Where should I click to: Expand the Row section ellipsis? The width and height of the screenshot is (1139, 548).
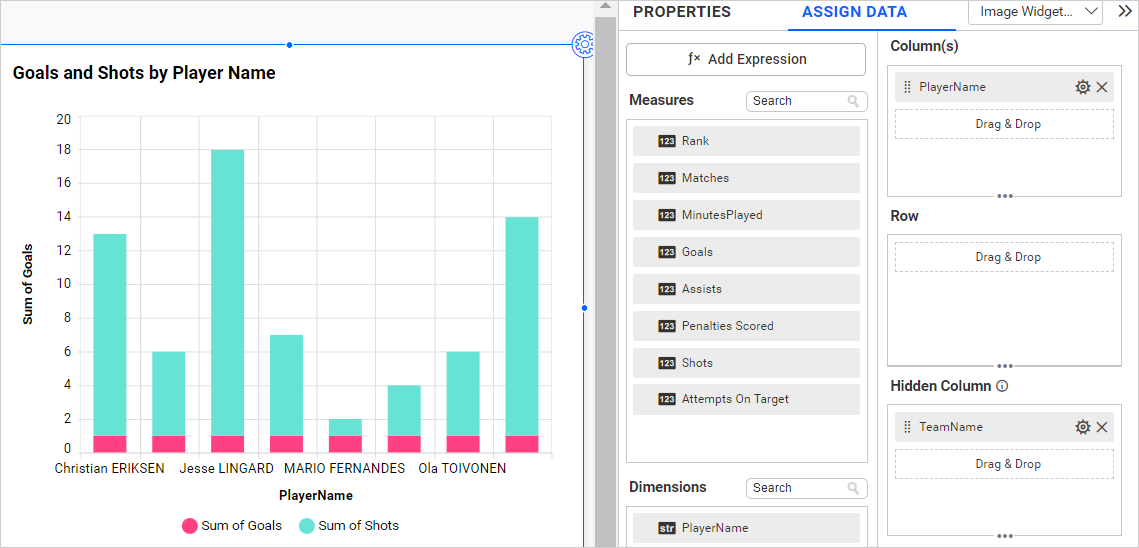[1004, 366]
